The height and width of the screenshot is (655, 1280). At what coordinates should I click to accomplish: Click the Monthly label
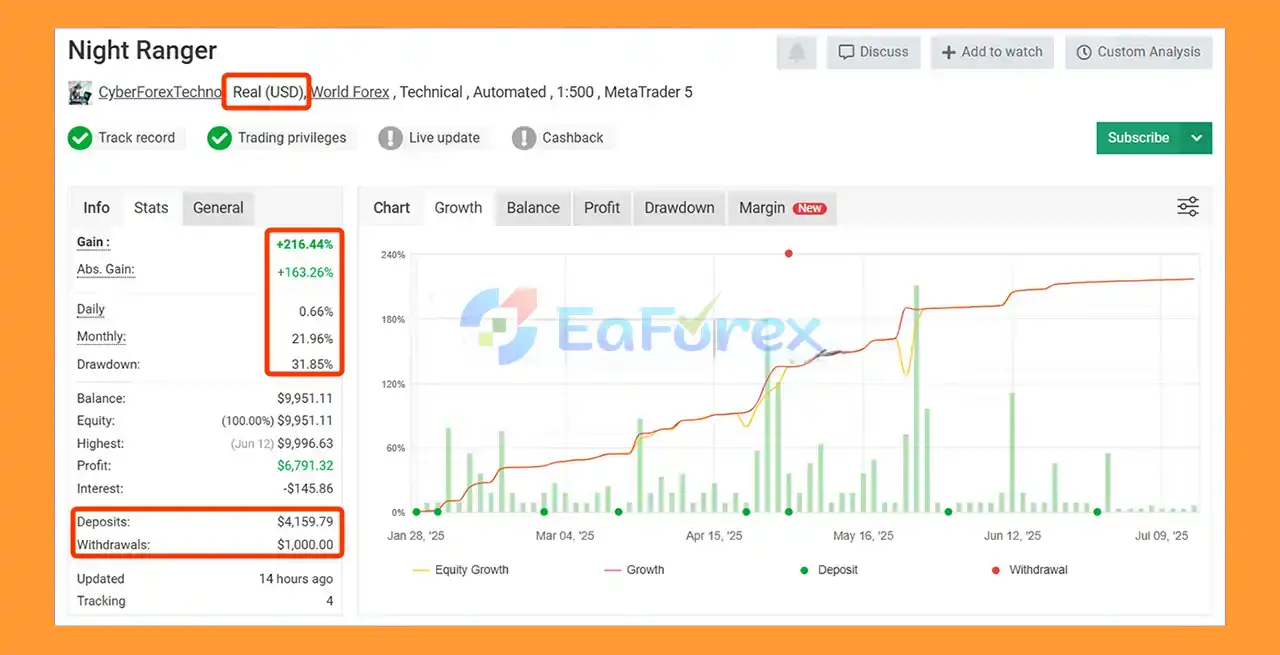101,337
